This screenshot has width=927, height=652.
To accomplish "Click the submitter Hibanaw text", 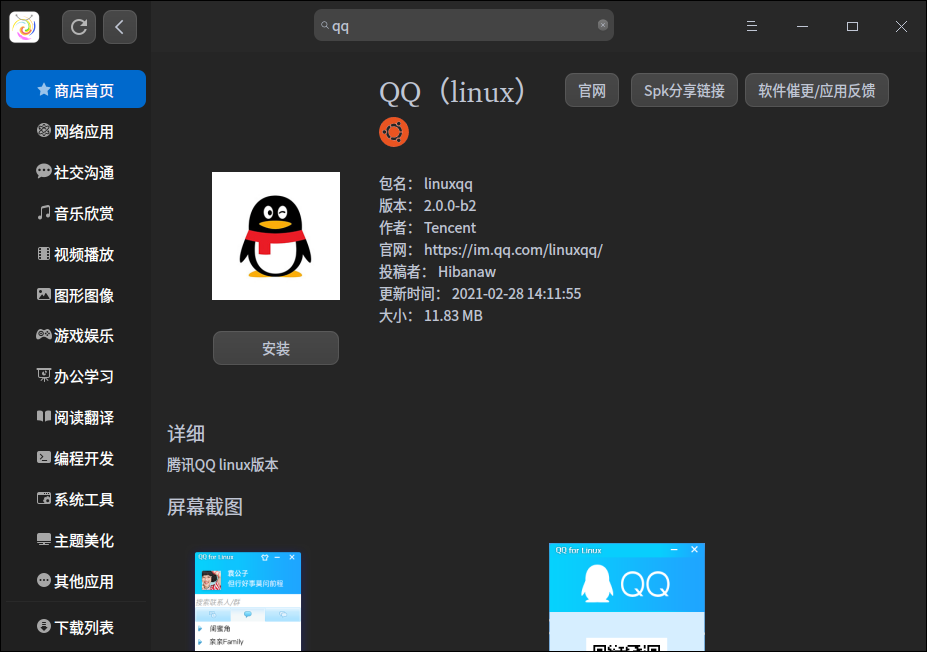I will [466, 272].
